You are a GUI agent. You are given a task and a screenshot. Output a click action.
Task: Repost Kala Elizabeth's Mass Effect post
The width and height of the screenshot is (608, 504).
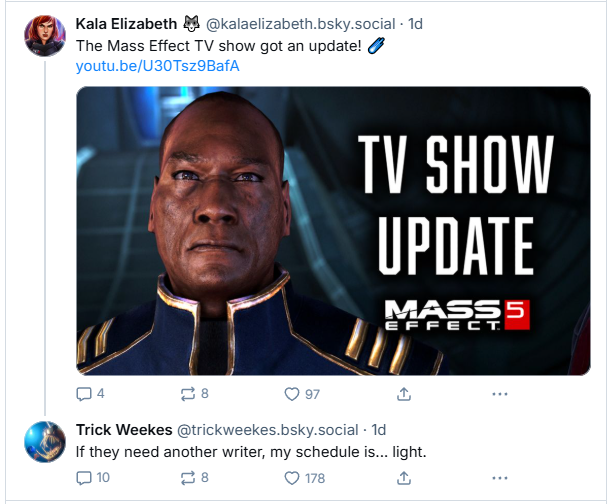(188, 394)
